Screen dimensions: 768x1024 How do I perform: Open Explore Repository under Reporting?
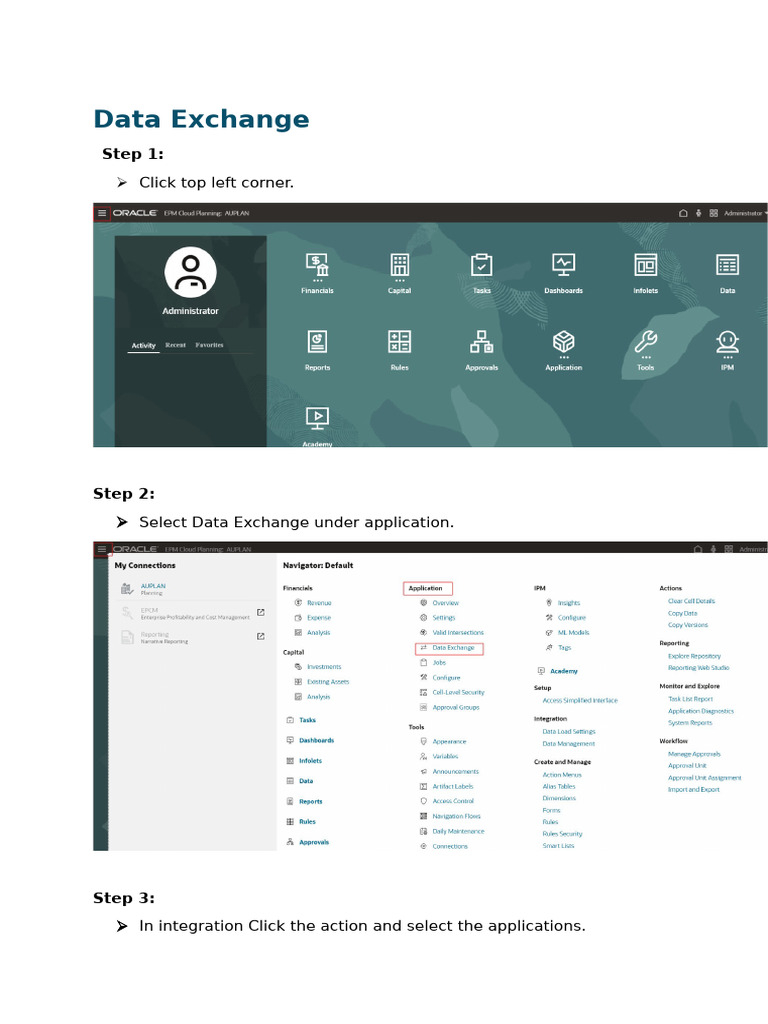[694, 656]
